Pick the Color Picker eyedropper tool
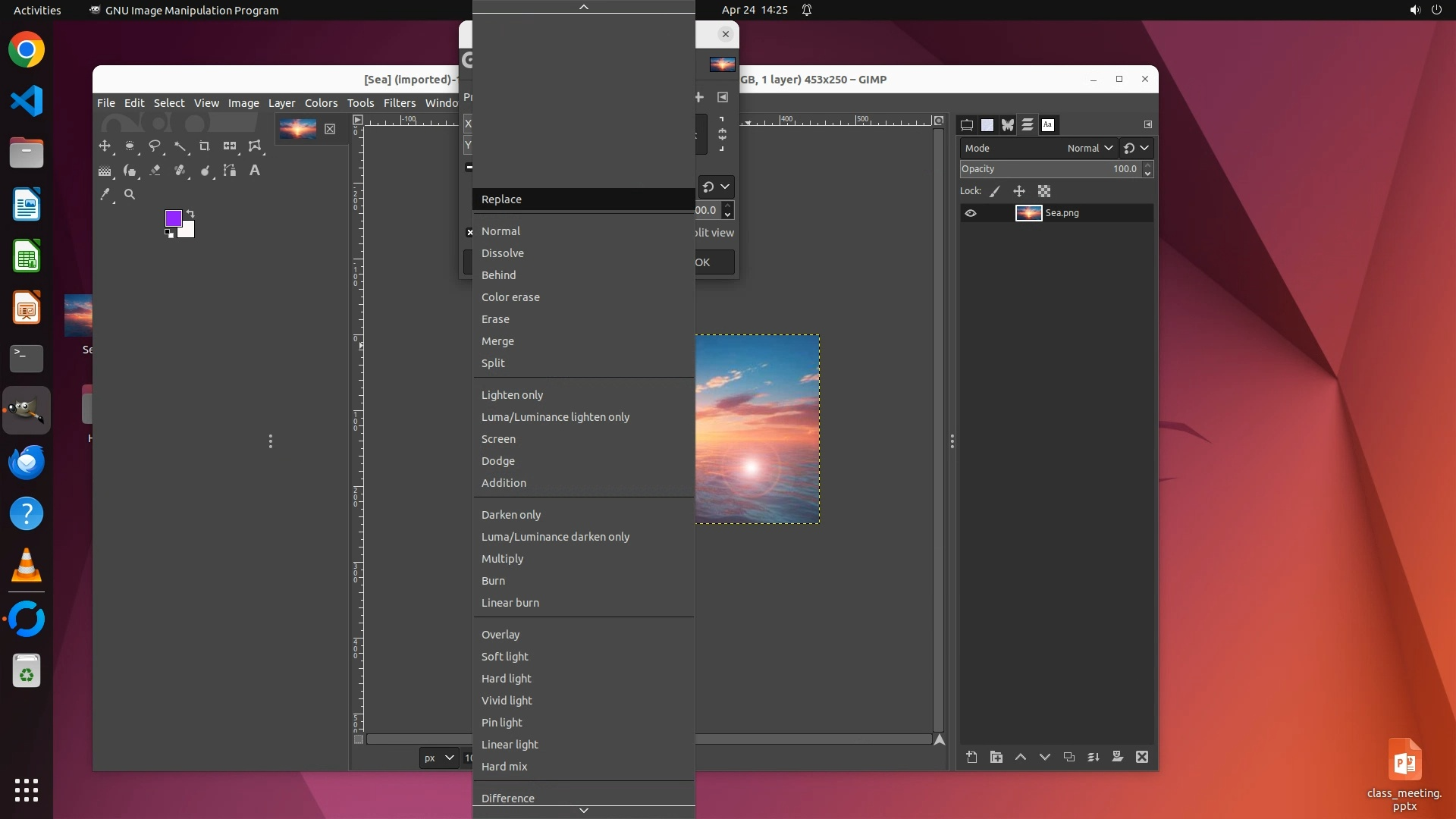The height and width of the screenshot is (819, 1456). (105, 195)
